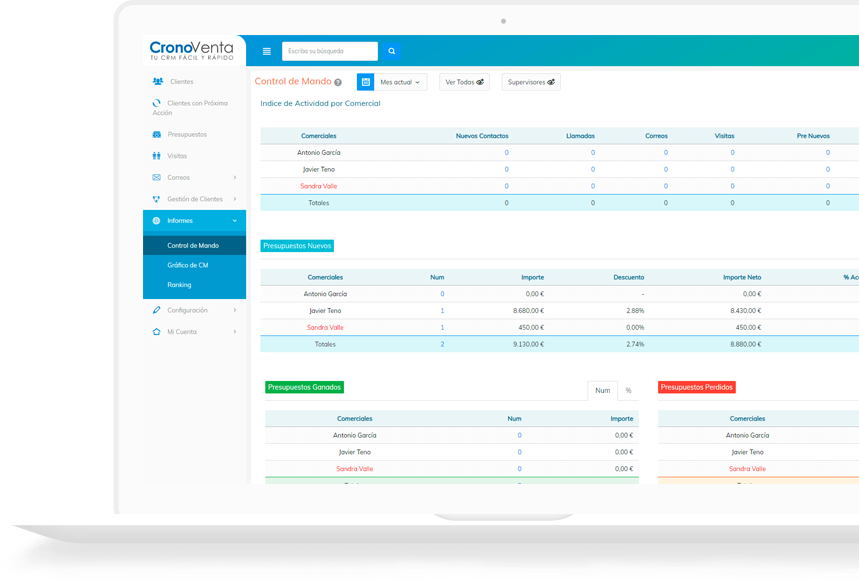859x582 pixels.
Task: Click Totales Num value in Presupuestos Nuevos
Action: pos(442,345)
